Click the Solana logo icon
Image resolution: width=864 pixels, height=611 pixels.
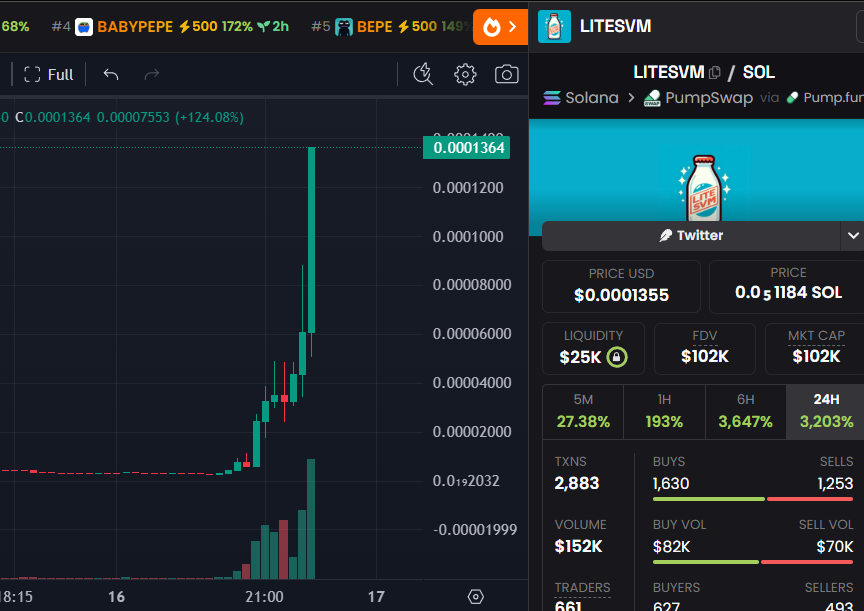[552, 98]
